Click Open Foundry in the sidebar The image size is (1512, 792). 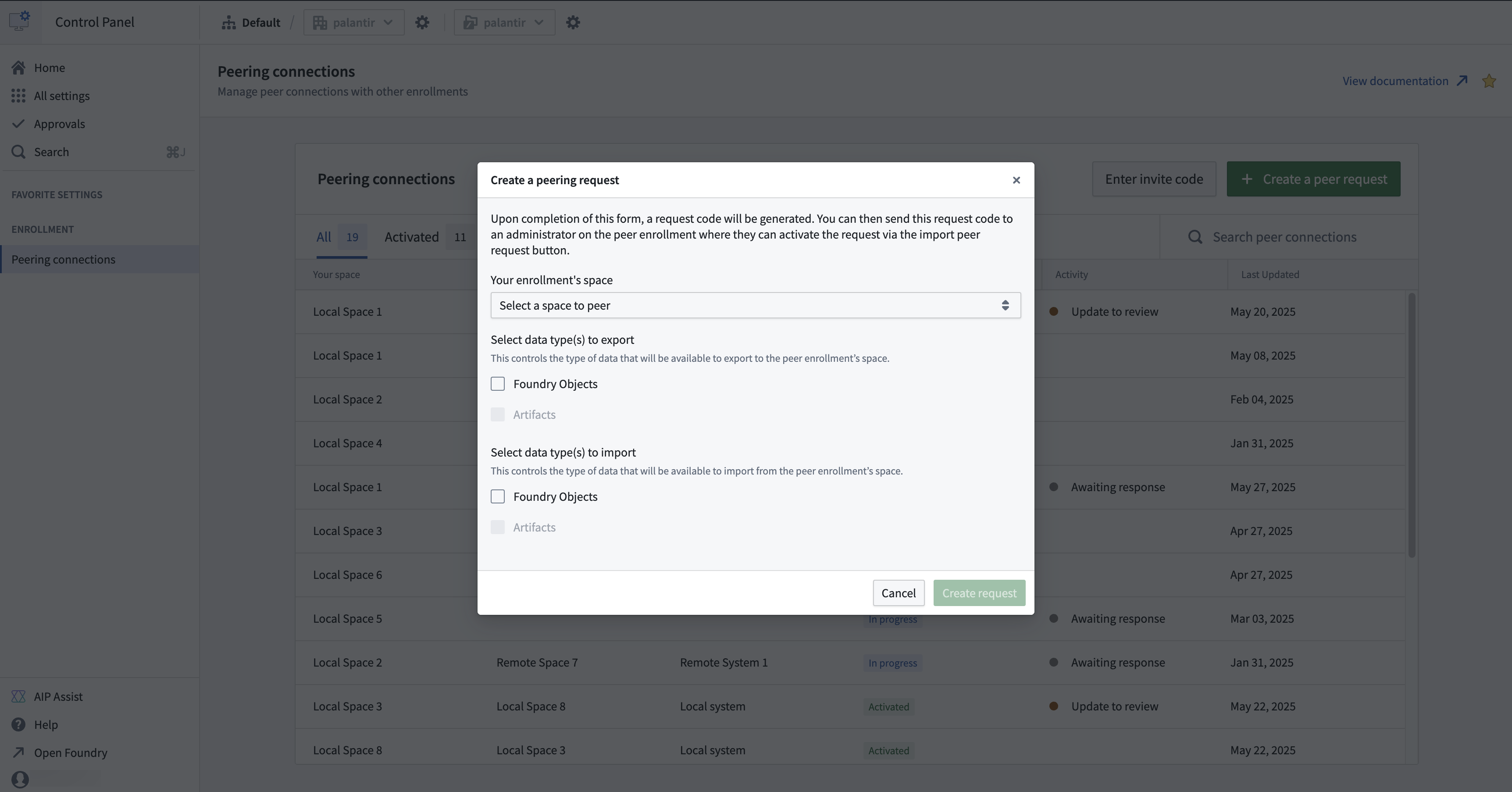click(x=71, y=753)
